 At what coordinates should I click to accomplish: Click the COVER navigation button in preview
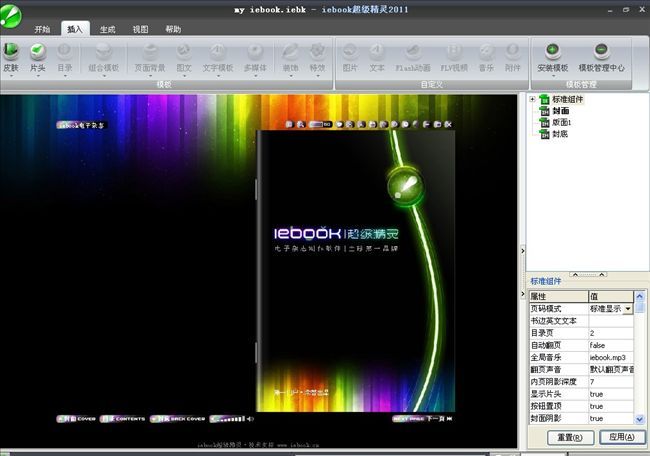click(x=76, y=419)
